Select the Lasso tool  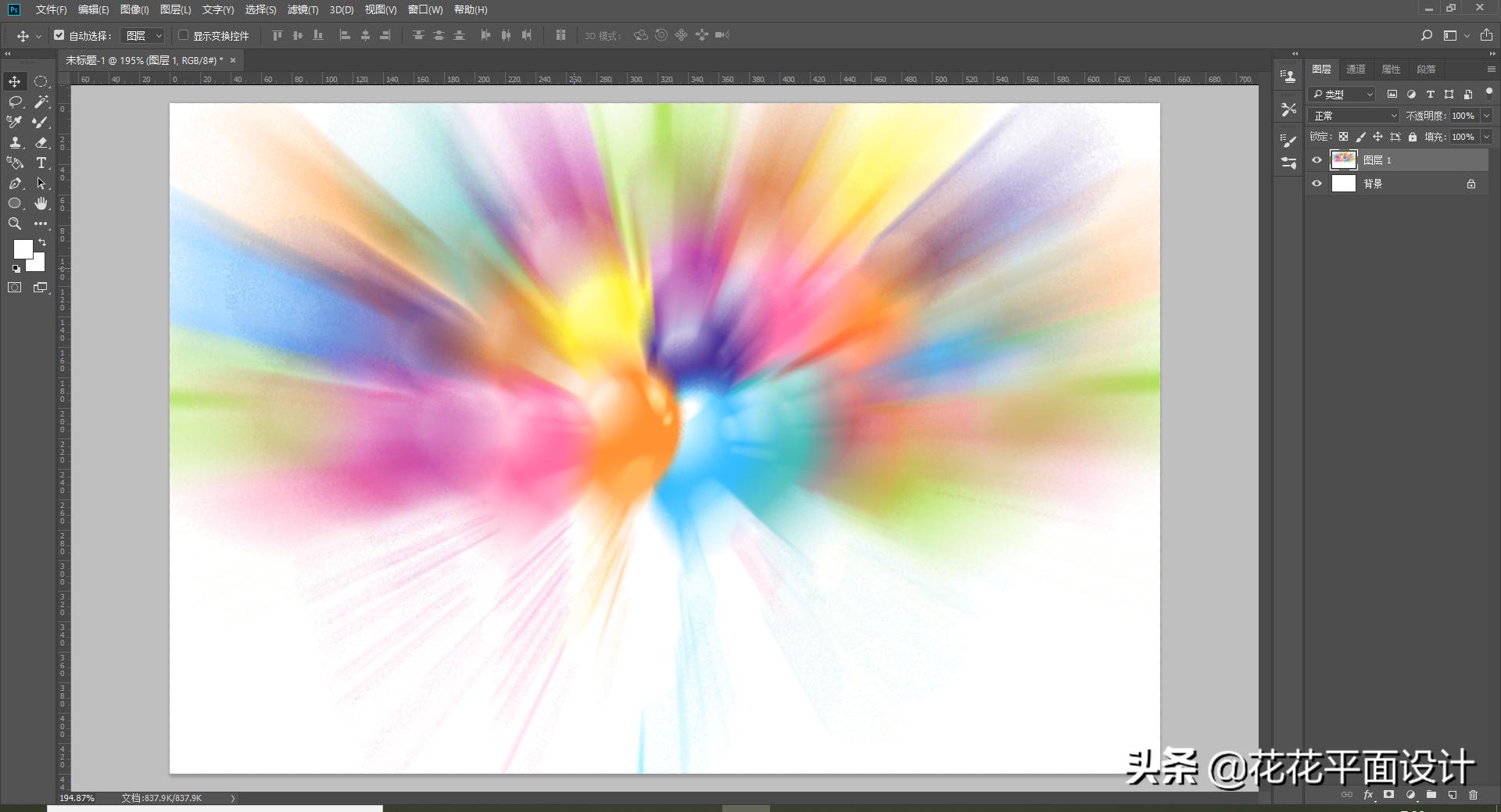pos(15,102)
